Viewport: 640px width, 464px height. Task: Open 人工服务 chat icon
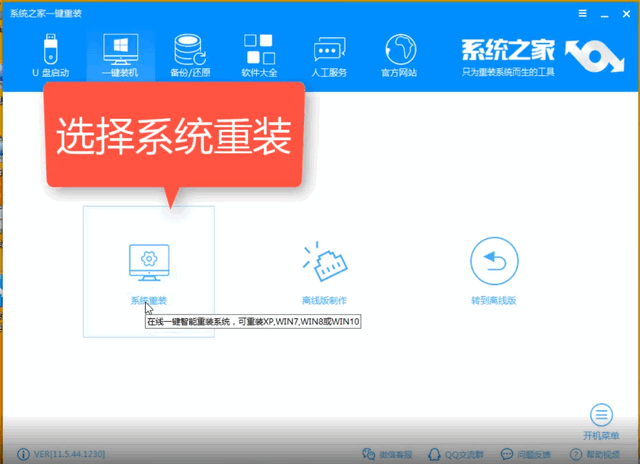pyautogui.click(x=329, y=56)
